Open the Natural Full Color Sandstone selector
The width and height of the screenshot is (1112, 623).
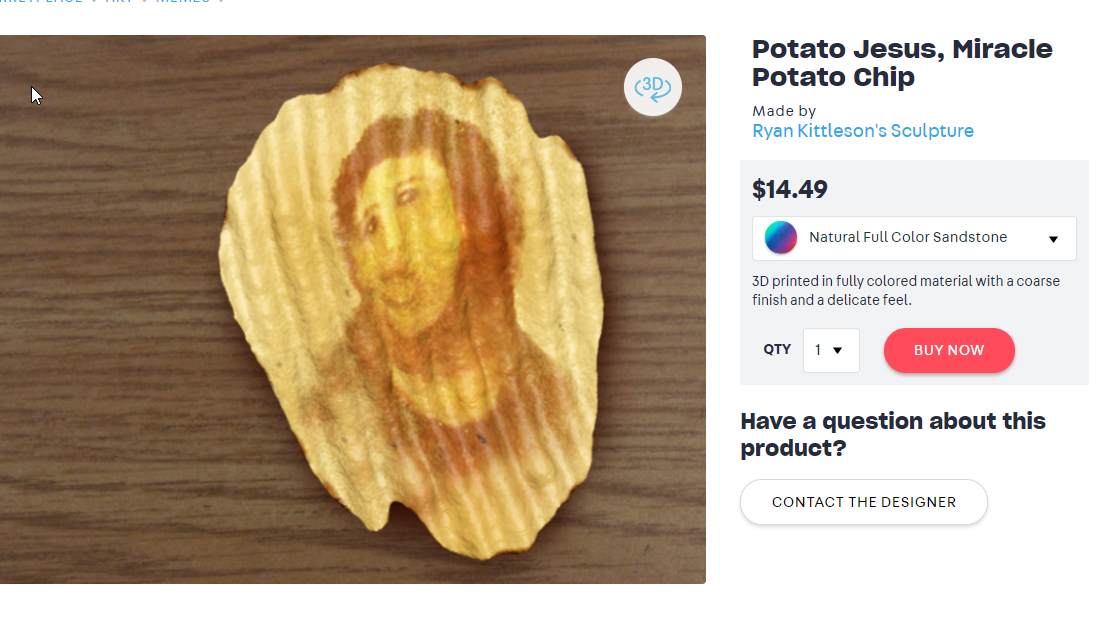coord(908,238)
